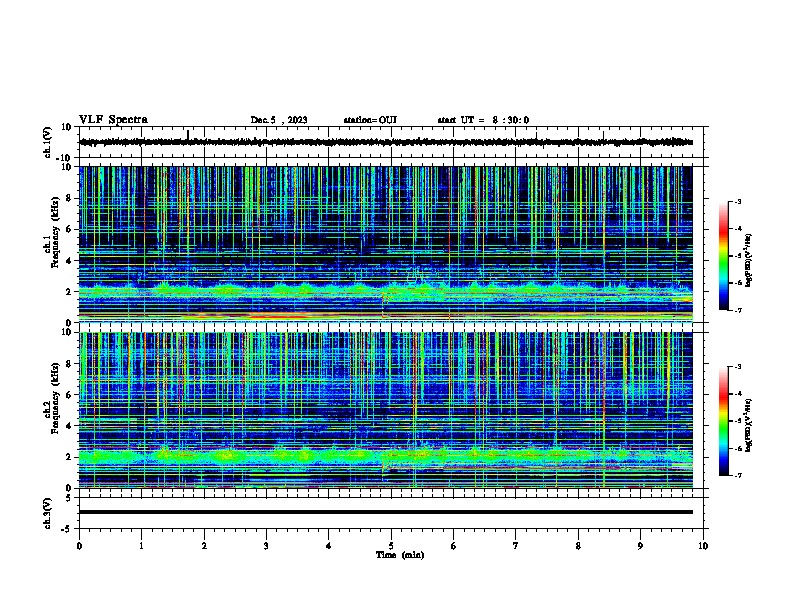Click the ch.1 spectrogram color scale bar
The image size is (792, 612).
pos(723,256)
